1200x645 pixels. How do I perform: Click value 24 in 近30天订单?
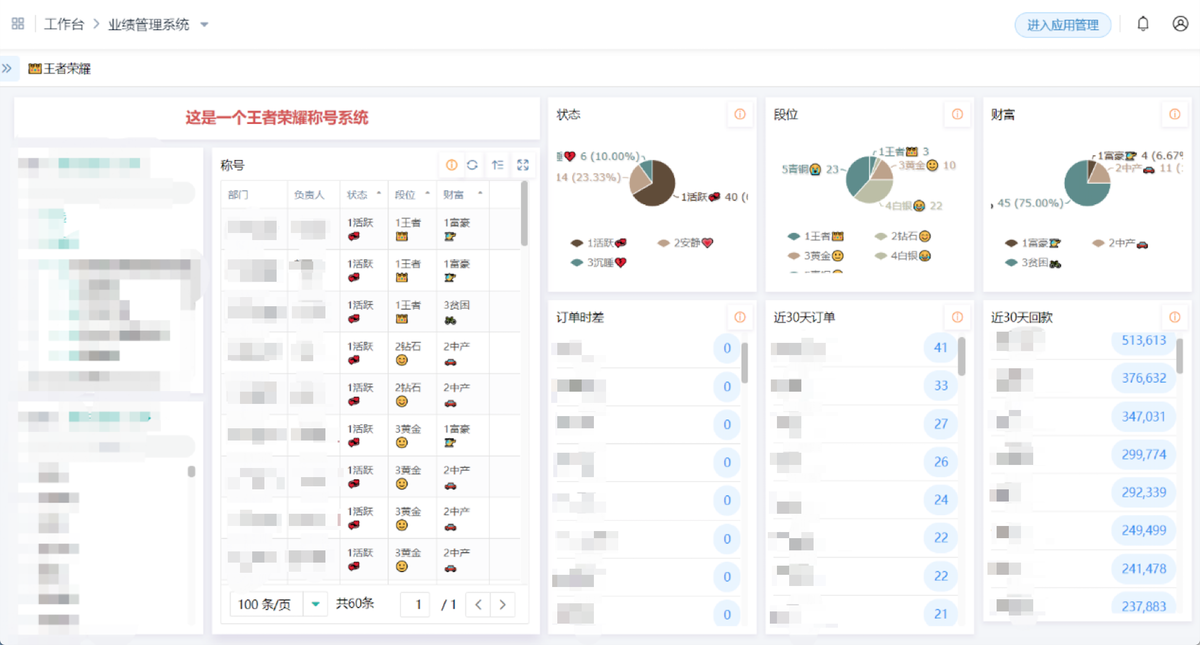tap(940, 500)
